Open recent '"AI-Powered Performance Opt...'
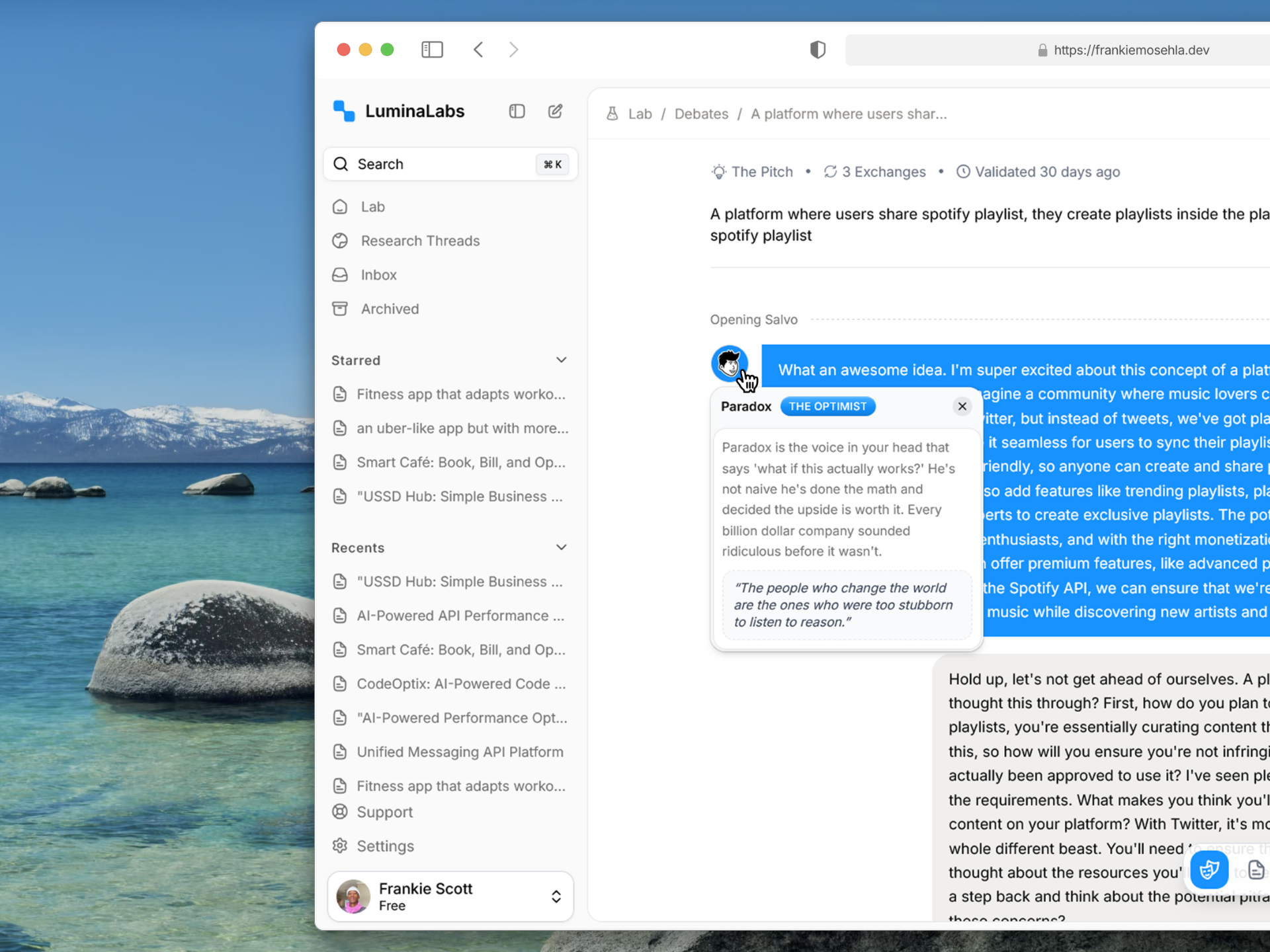The image size is (1270, 952). (450, 718)
